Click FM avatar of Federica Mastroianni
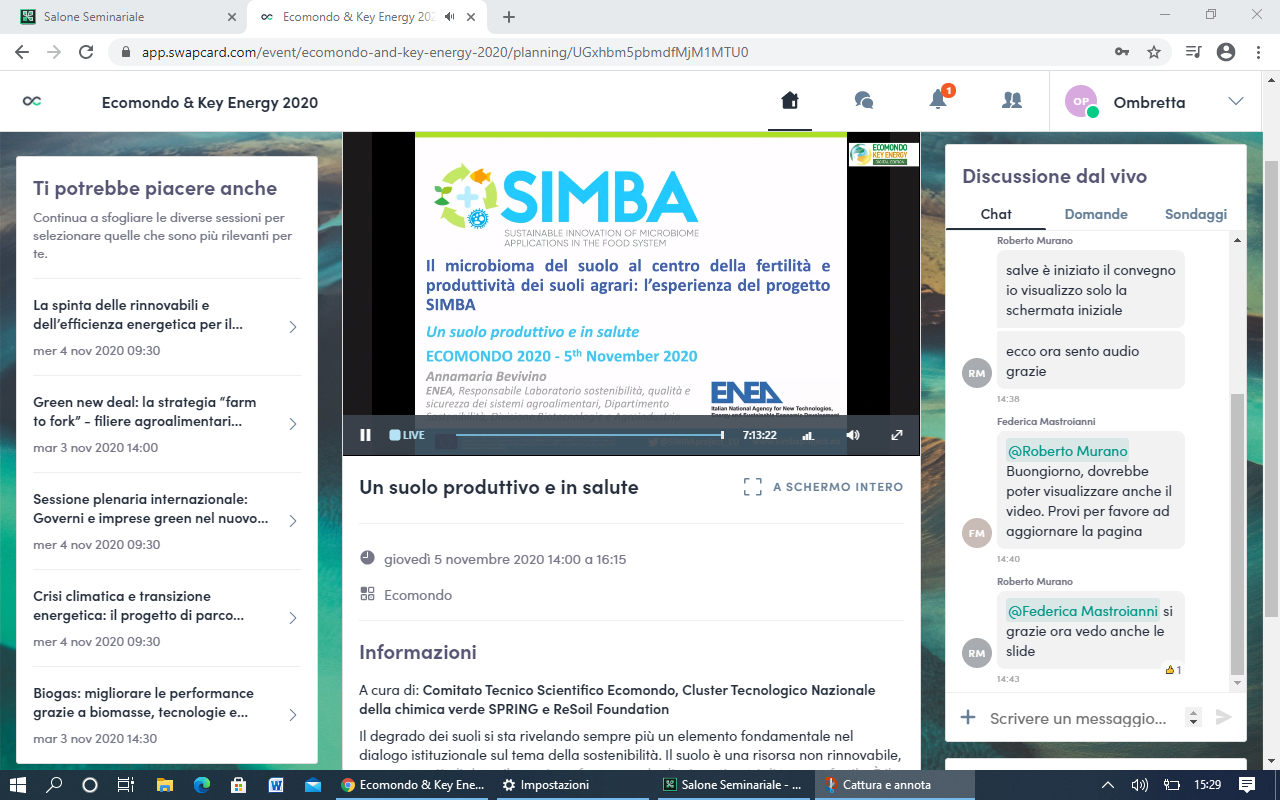Viewport: 1280px width, 800px height. 977,533
